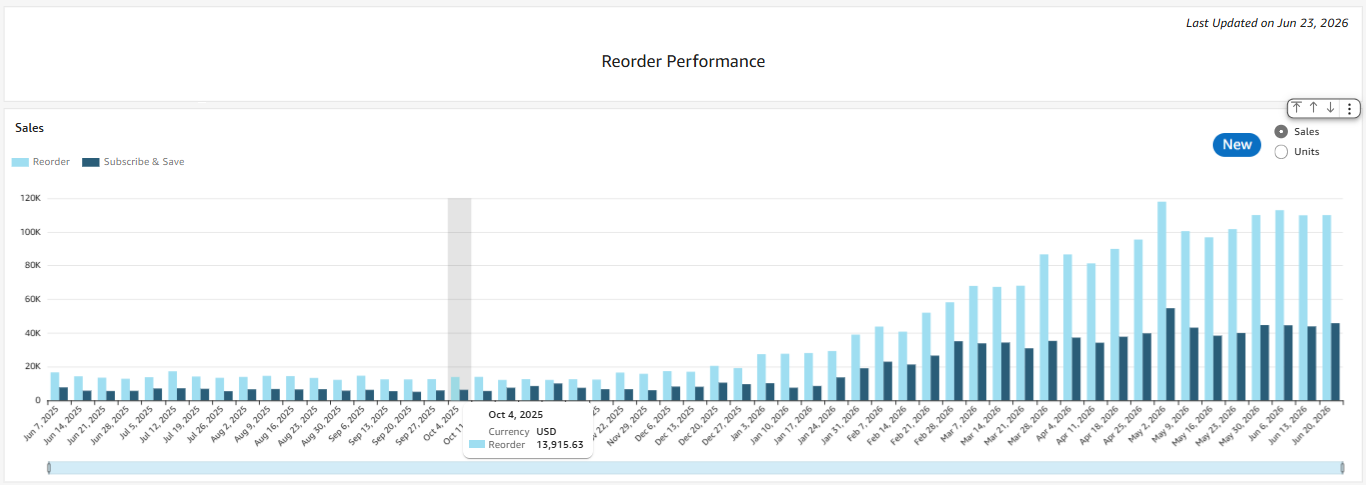Click the move down arrow icon
The image size is (1366, 485).
pyautogui.click(x=1331, y=108)
